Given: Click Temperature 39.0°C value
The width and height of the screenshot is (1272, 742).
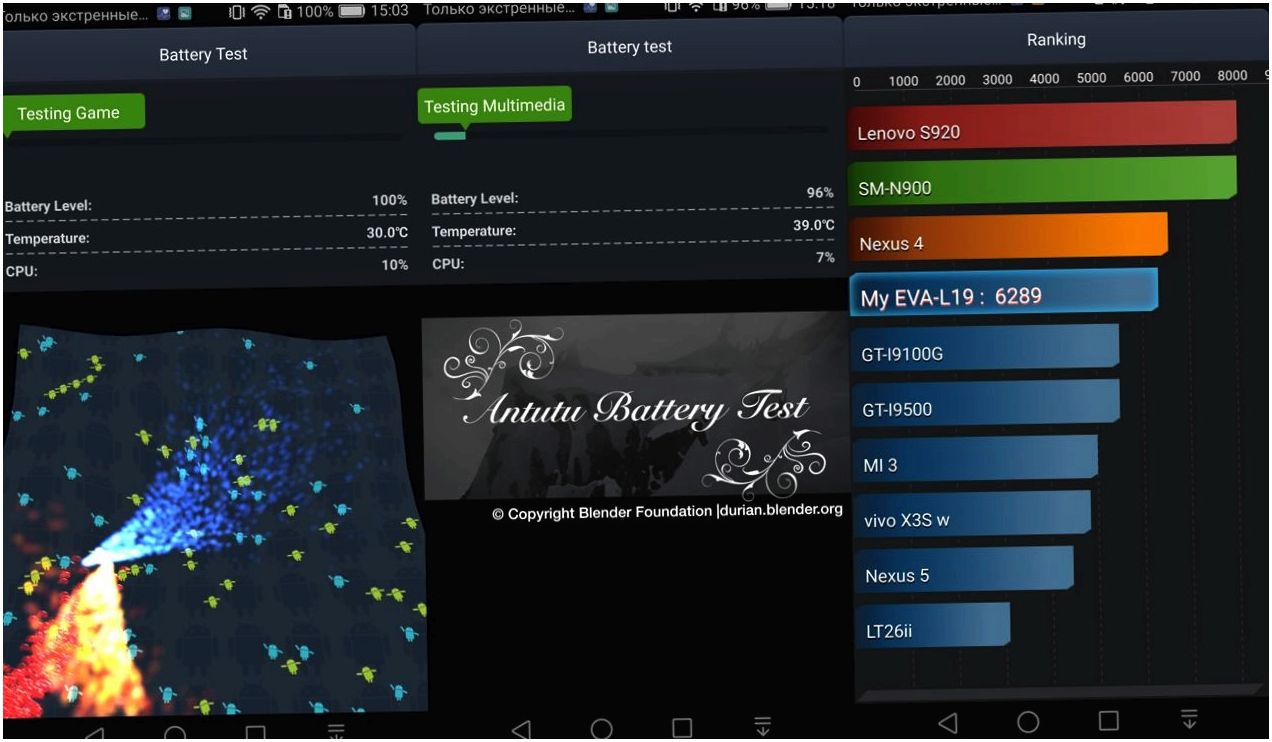Looking at the screenshot, I should tap(814, 226).
